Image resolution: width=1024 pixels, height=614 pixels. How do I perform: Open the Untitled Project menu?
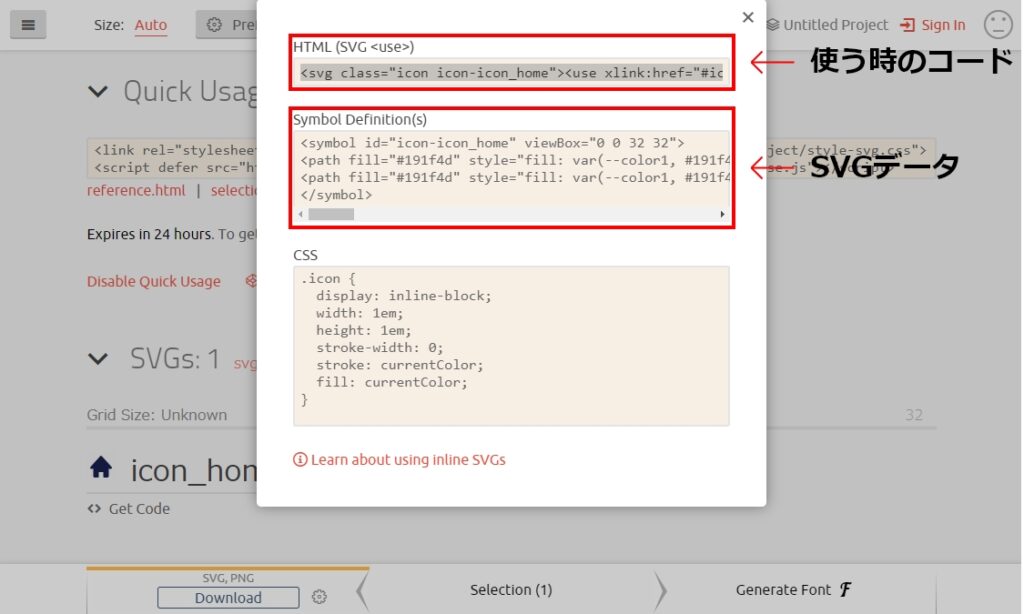point(827,25)
